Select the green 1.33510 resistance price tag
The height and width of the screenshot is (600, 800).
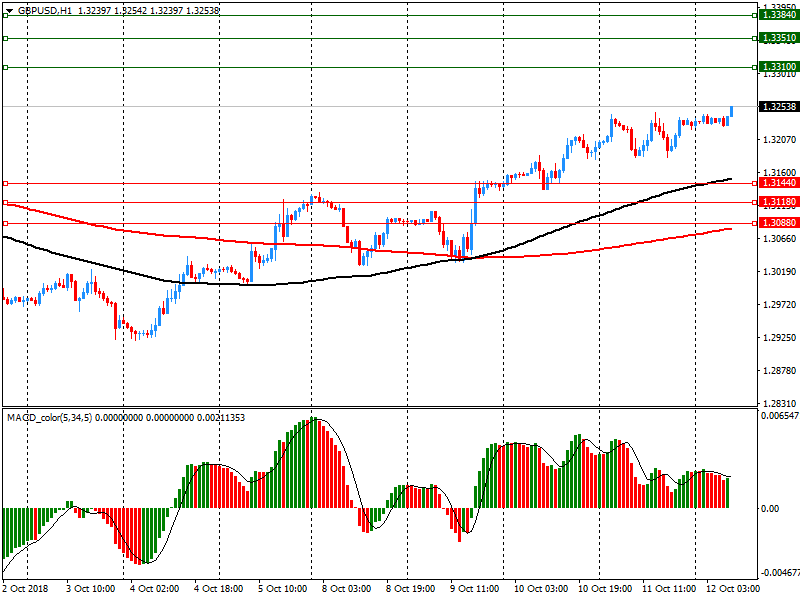coord(778,38)
